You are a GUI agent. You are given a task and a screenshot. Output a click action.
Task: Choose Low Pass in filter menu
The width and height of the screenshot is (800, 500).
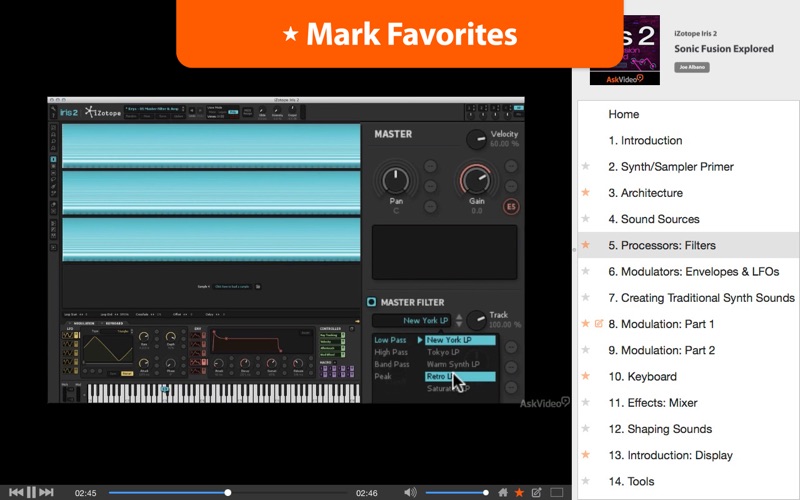click(x=390, y=340)
